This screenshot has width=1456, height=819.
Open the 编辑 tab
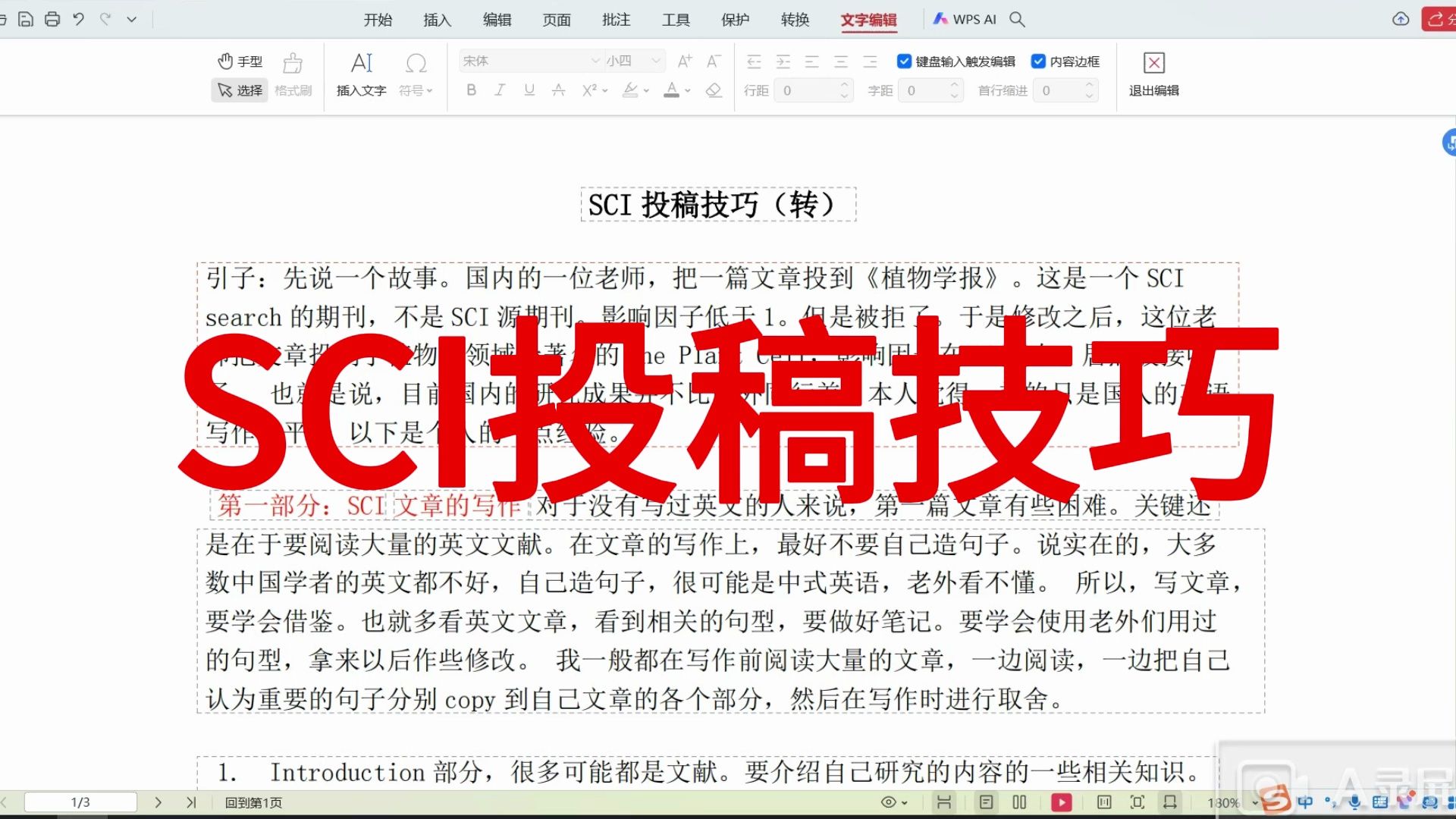pos(497,20)
